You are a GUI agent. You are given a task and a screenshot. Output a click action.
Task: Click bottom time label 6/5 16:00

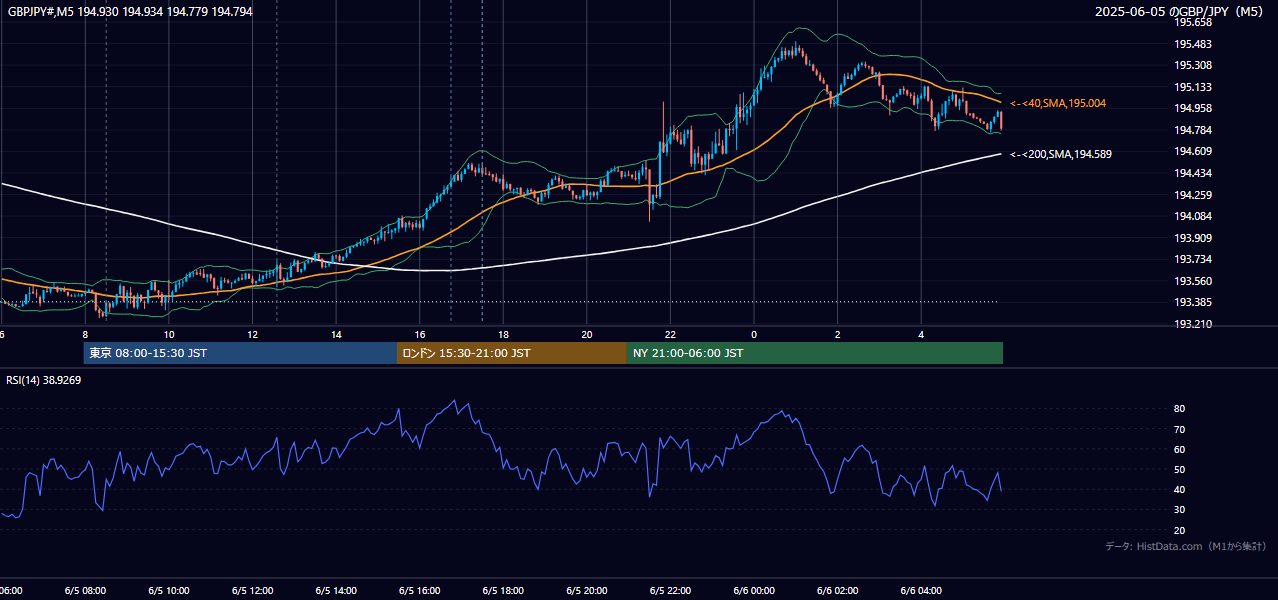[420, 591]
